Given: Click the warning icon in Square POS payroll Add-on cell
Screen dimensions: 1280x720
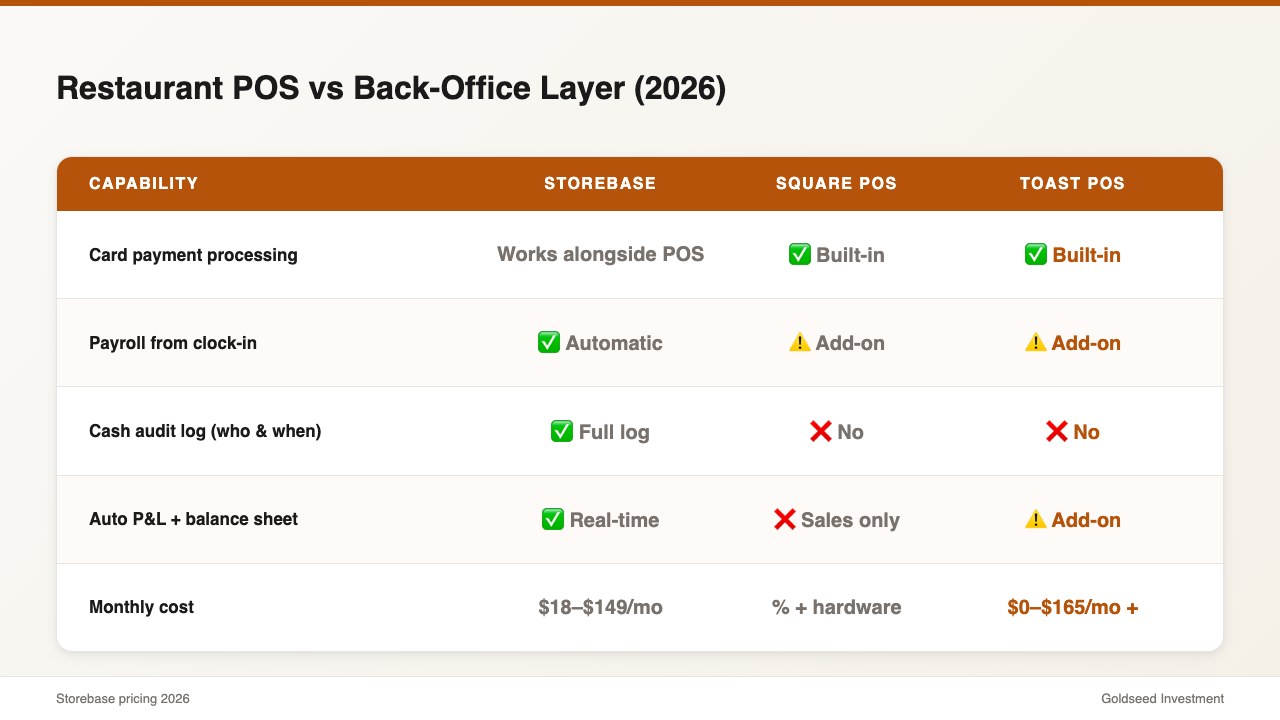Looking at the screenshot, I should 799,343.
